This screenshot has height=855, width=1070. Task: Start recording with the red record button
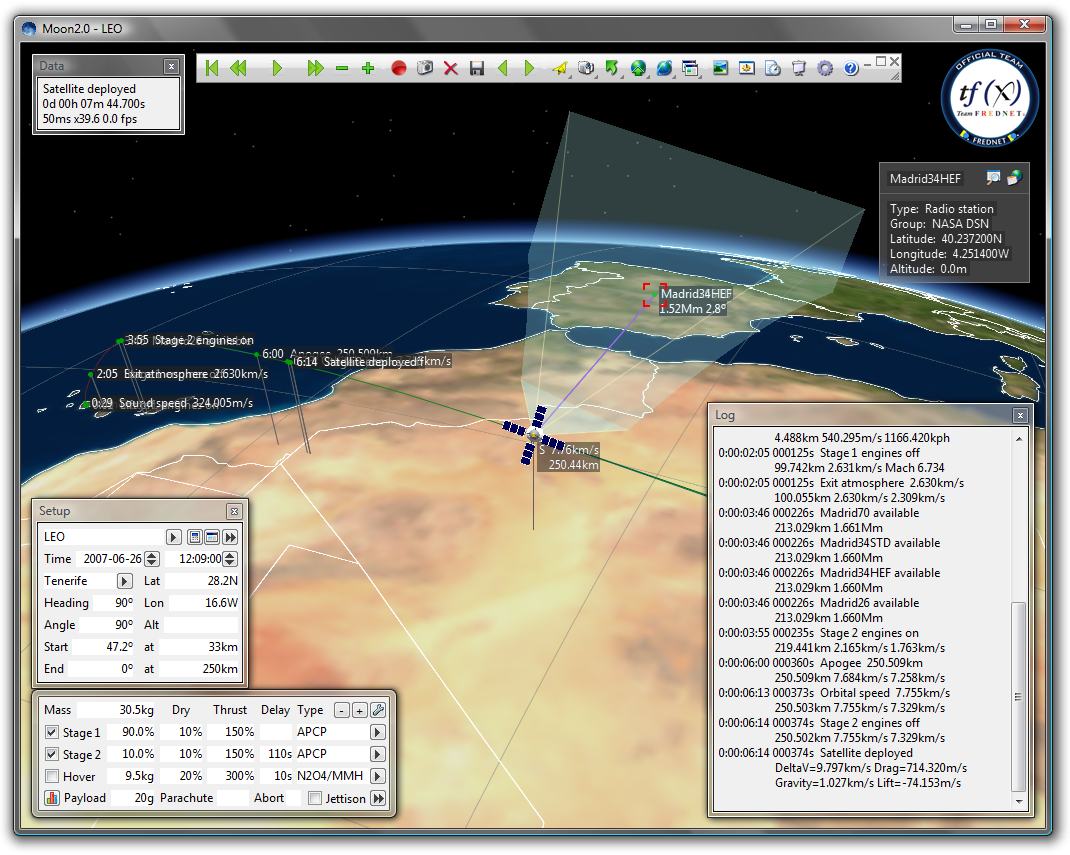tap(399, 68)
